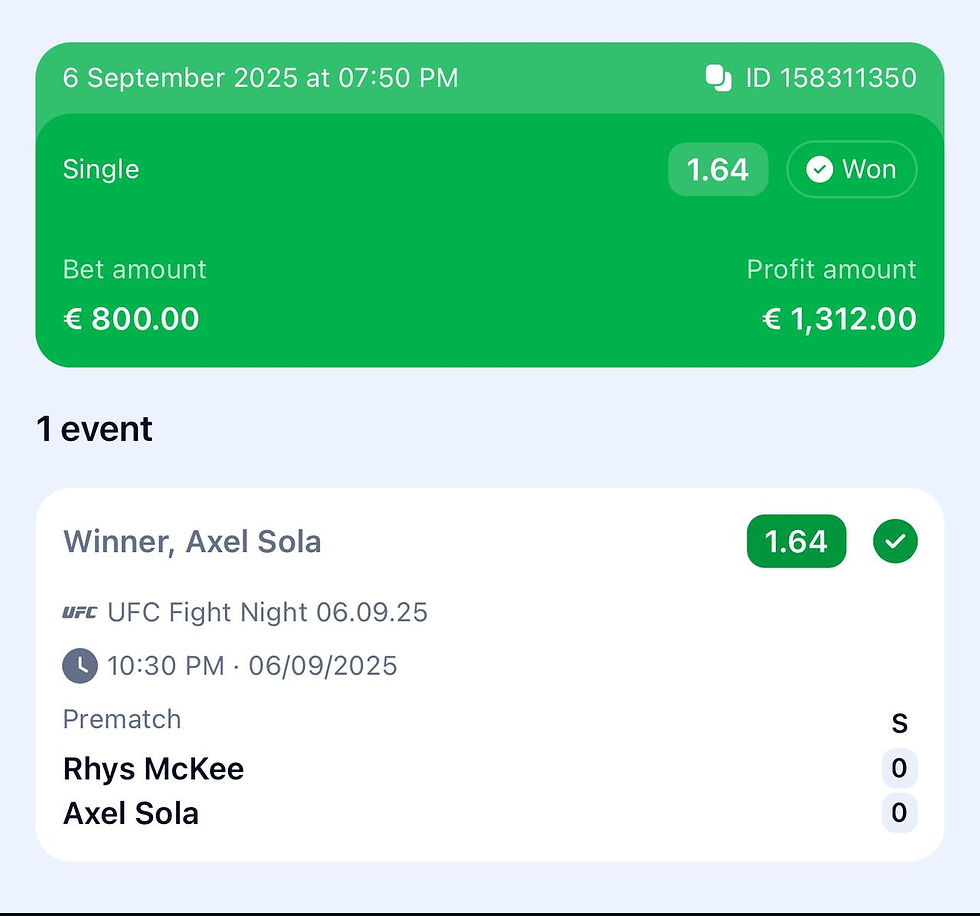Select the bet ID 158311350 text
The image size is (980, 916).
pos(831,78)
